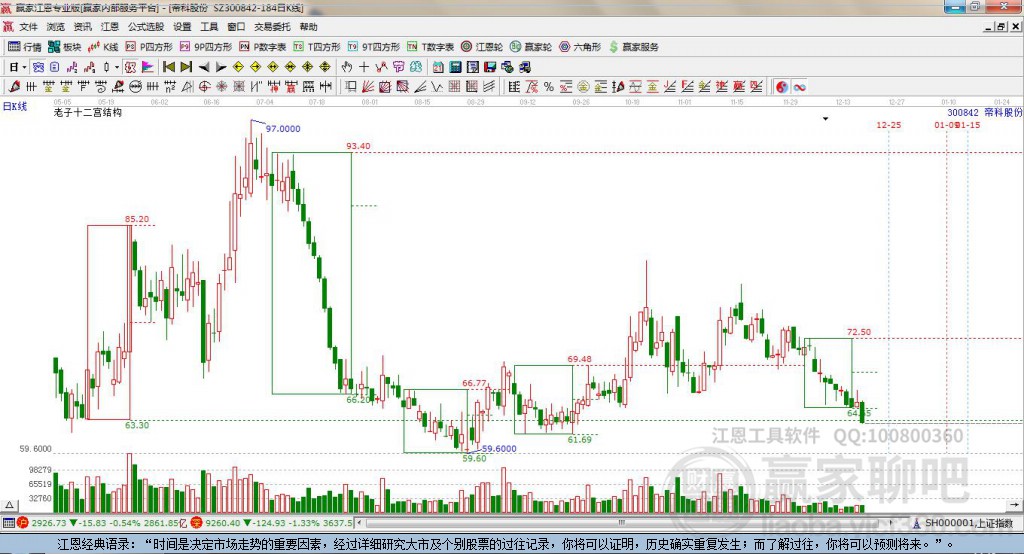Step left with black arrow icon
Viewport: 1024px width, 554px height.
(204, 67)
